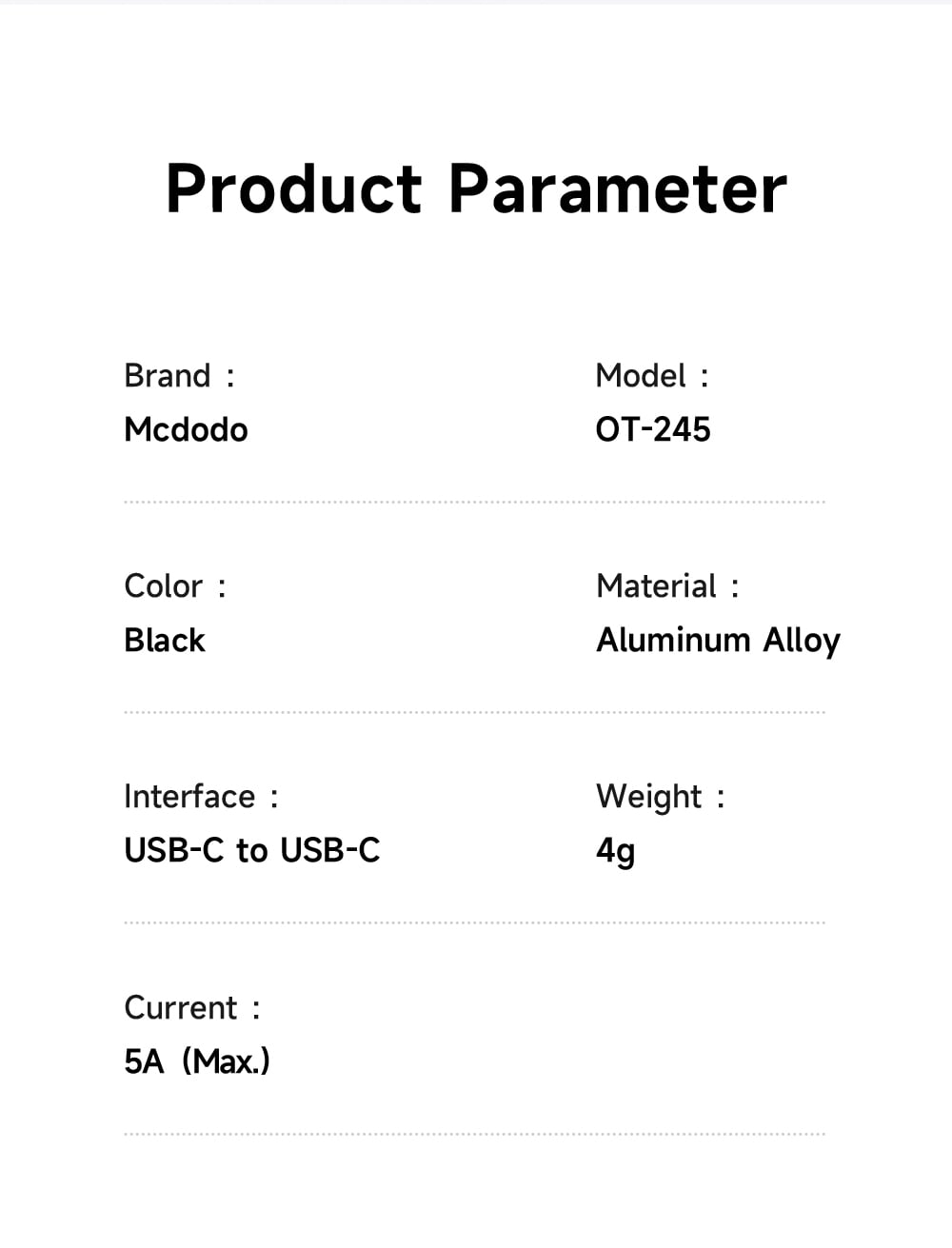Select the brand value "Mcdodo"
The image size is (952, 1248).
coord(186,430)
